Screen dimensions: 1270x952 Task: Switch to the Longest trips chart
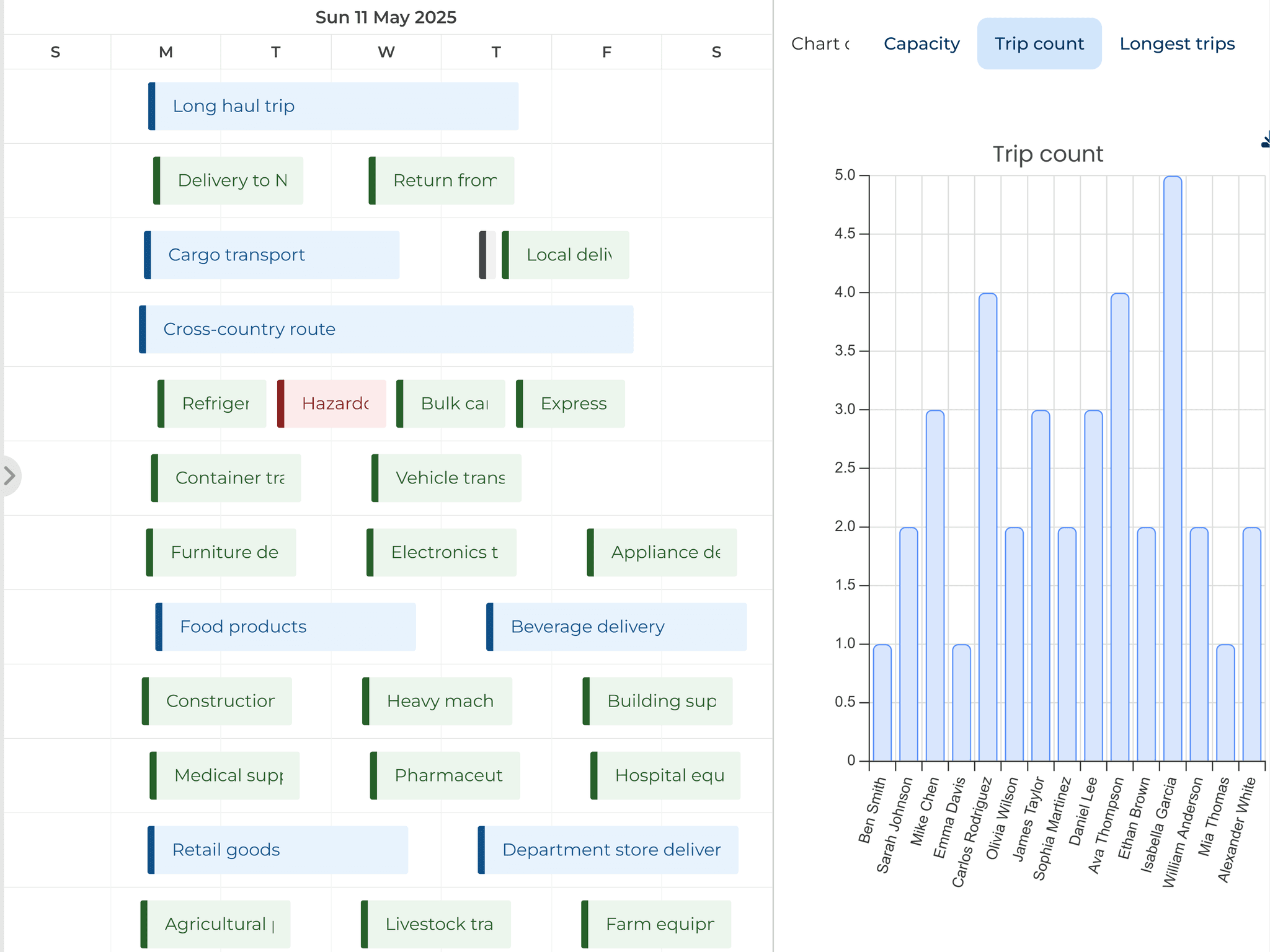click(x=1176, y=43)
